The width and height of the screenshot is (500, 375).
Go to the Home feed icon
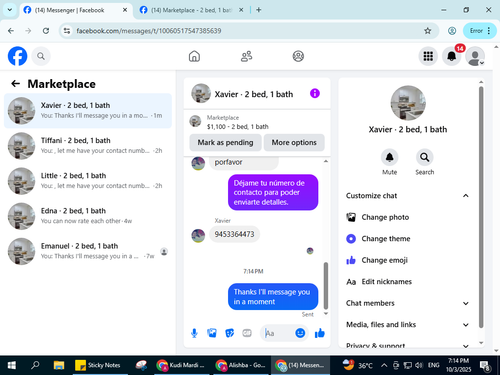194,56
